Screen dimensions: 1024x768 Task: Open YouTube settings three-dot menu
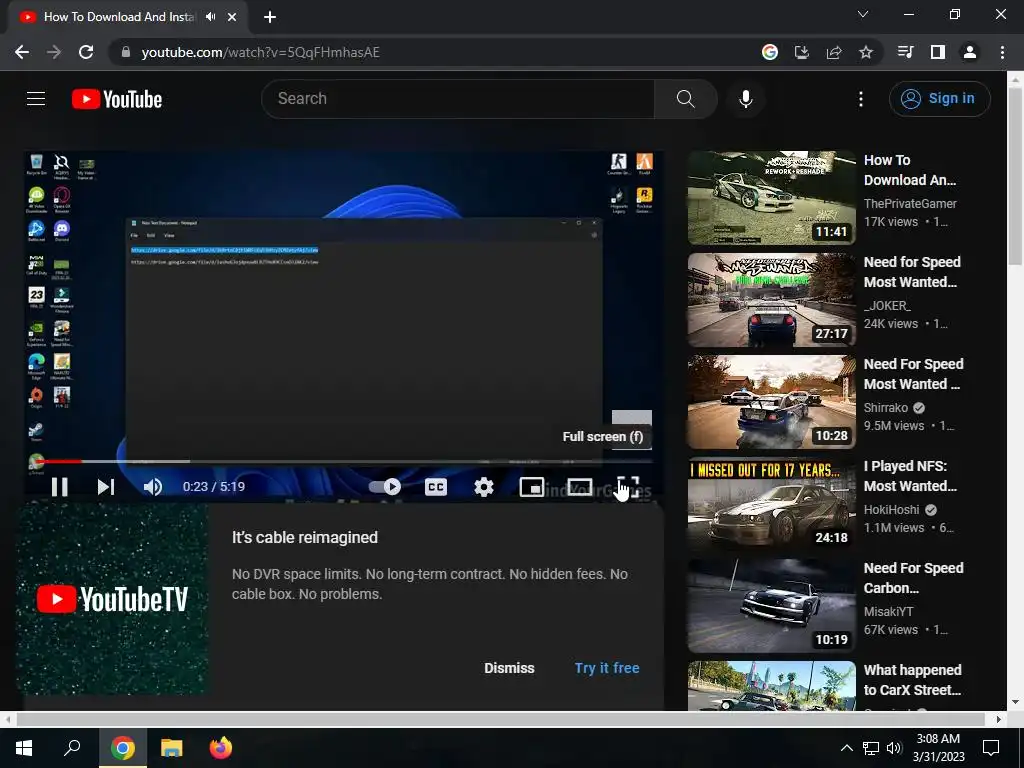click(861, 99)
